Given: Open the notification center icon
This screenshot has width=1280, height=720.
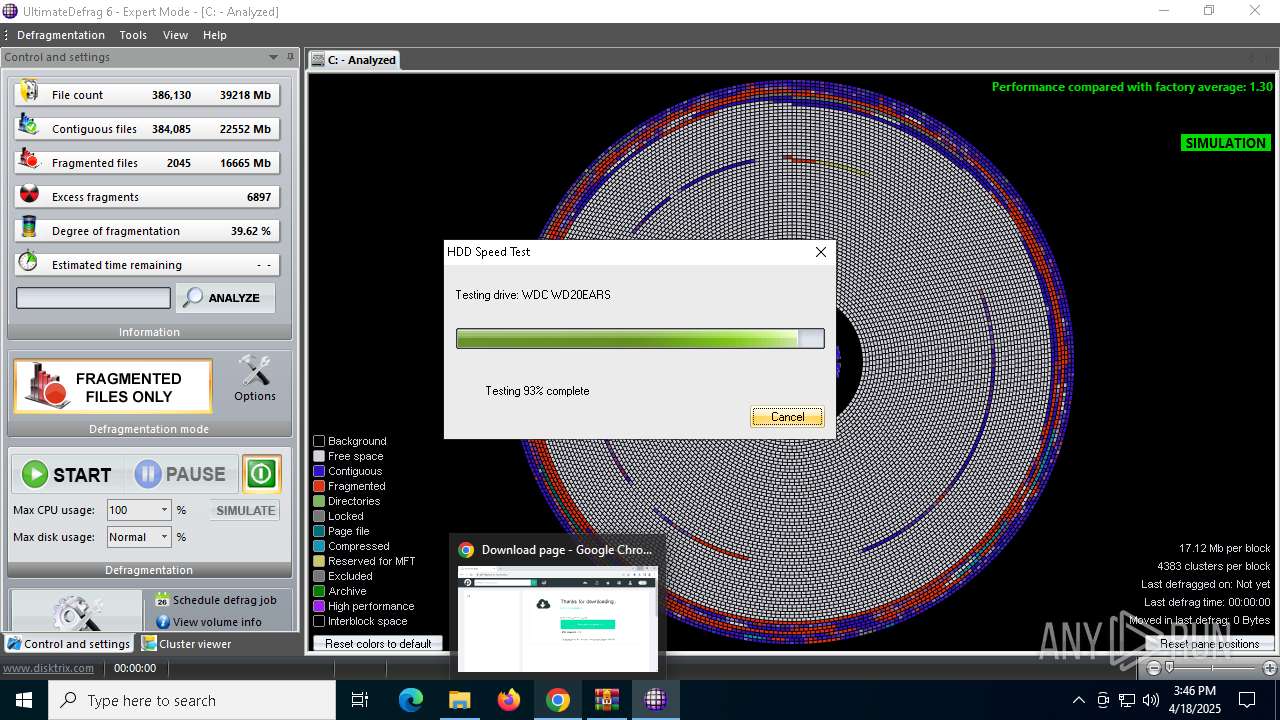Looking at the screenshot, I should point(1247,700).
